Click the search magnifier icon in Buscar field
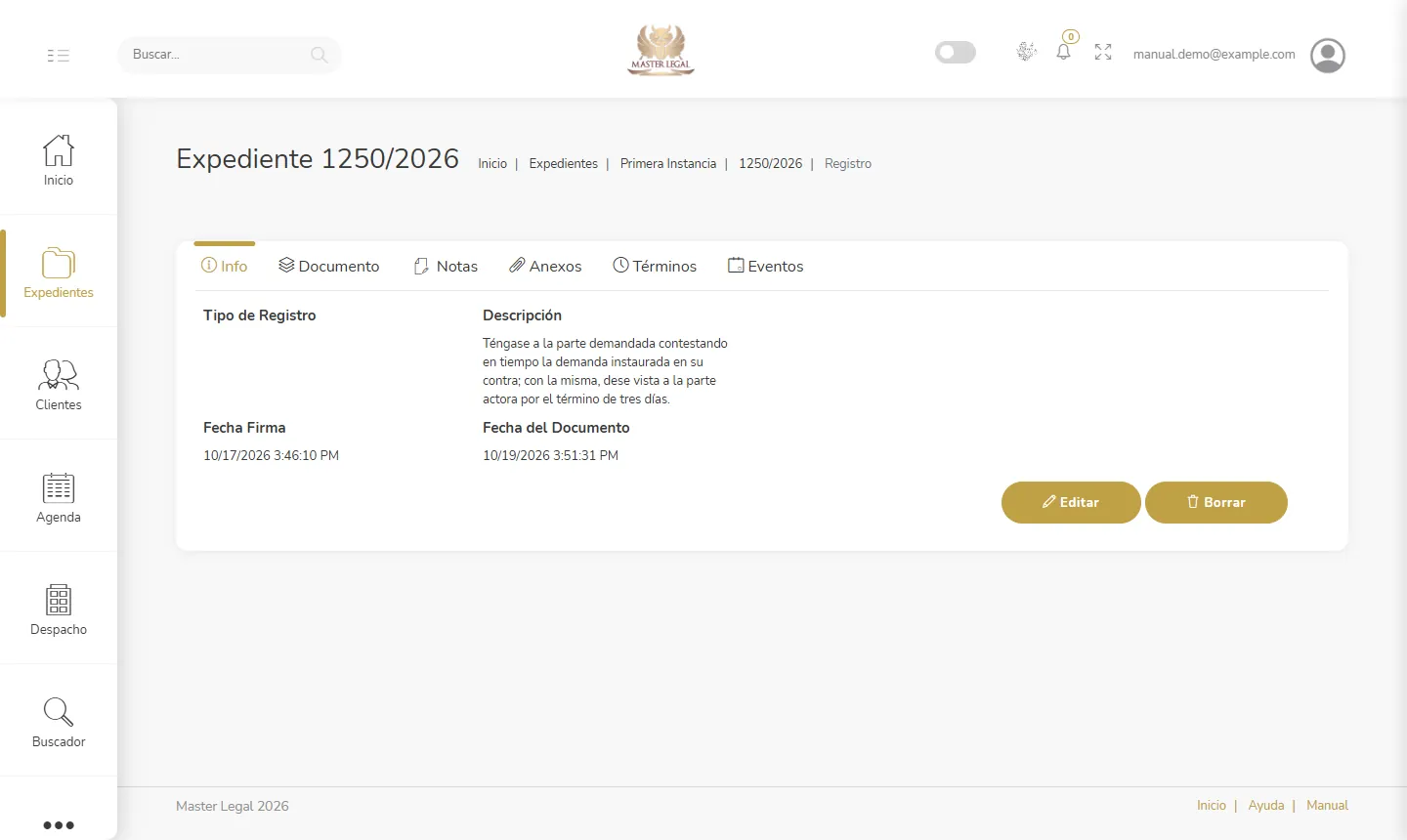 [x=319, y=55]
